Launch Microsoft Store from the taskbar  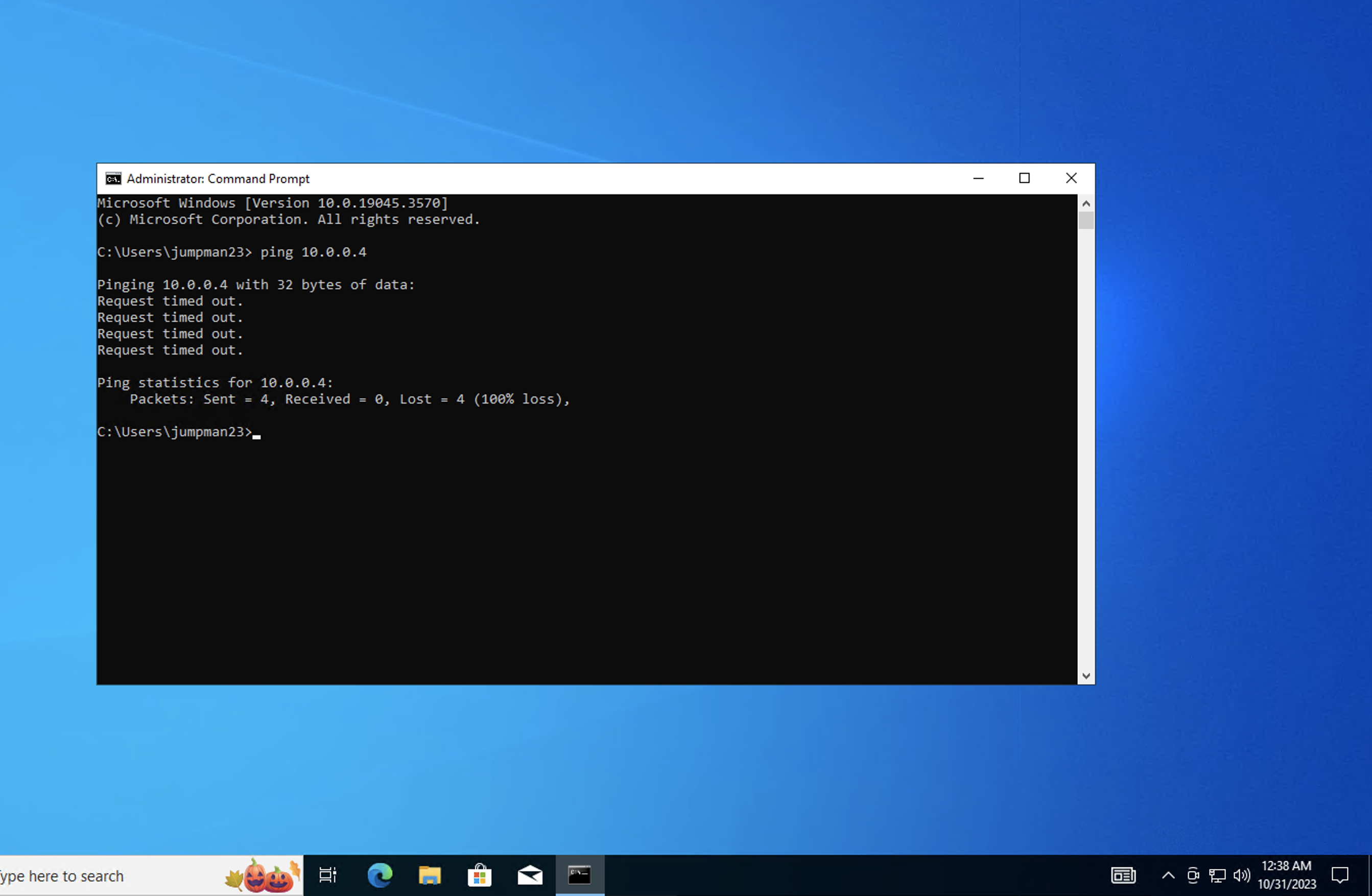(x=479, y=875)
